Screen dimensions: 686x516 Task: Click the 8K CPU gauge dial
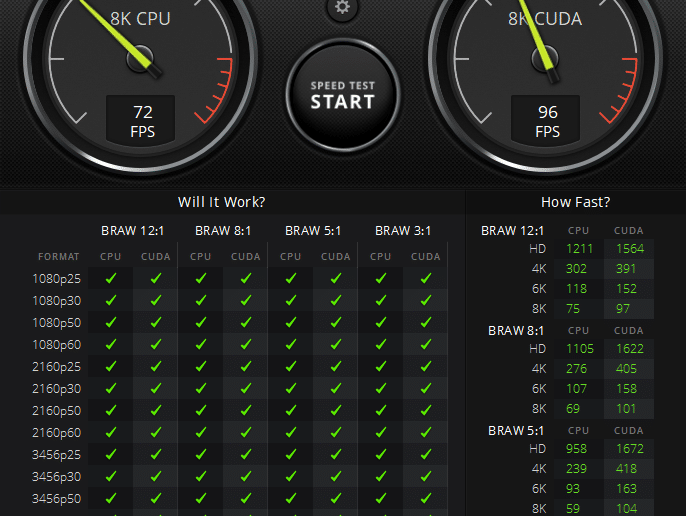coord(140,59)
